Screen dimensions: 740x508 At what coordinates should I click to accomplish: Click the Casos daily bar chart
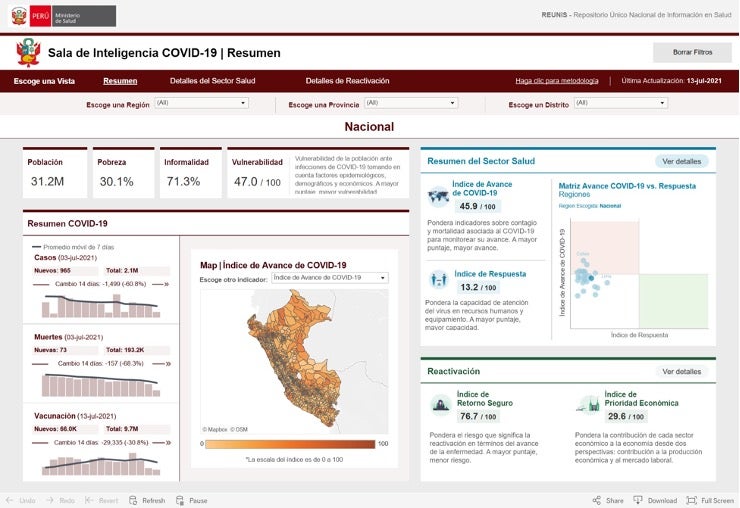101,305
